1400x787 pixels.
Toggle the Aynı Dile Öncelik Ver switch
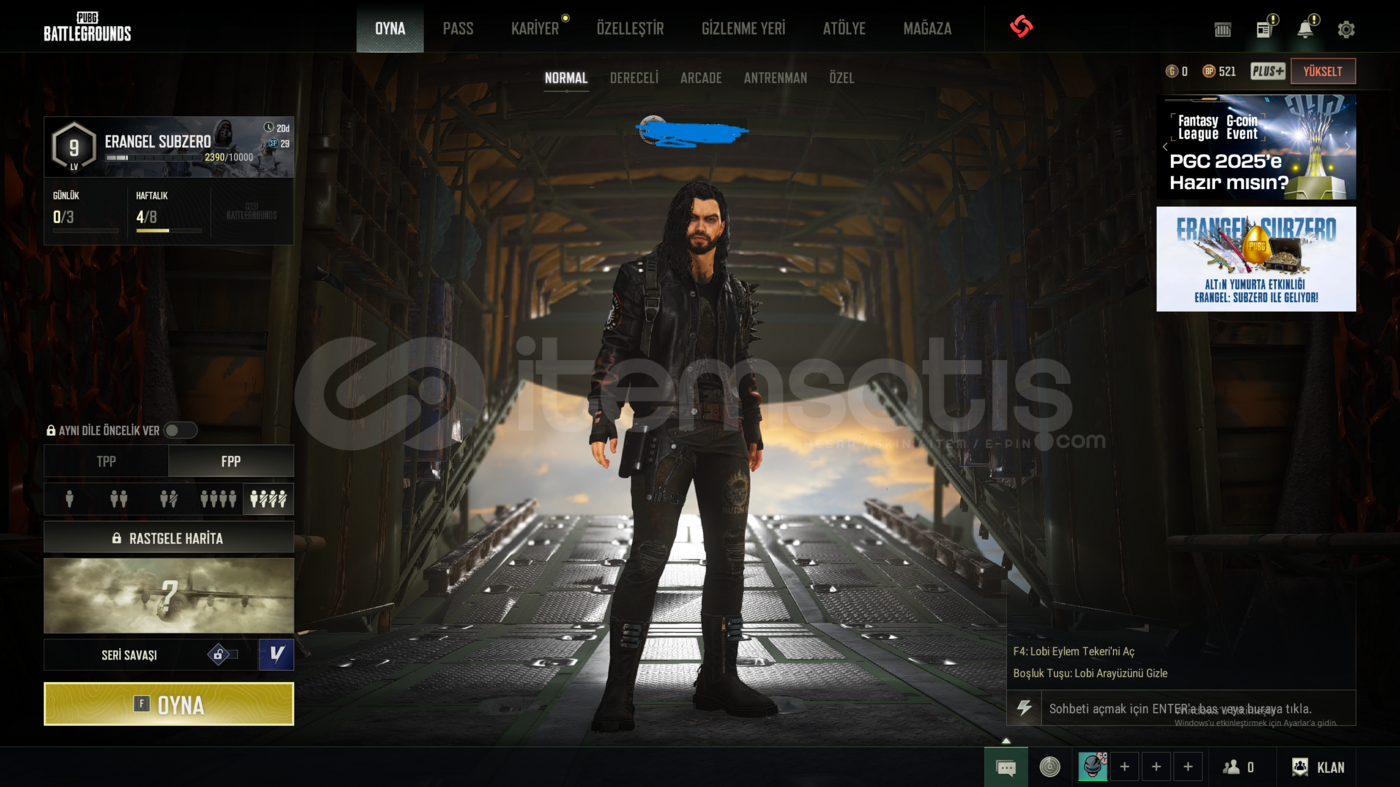pyautogui.click(x=181, y=431)
